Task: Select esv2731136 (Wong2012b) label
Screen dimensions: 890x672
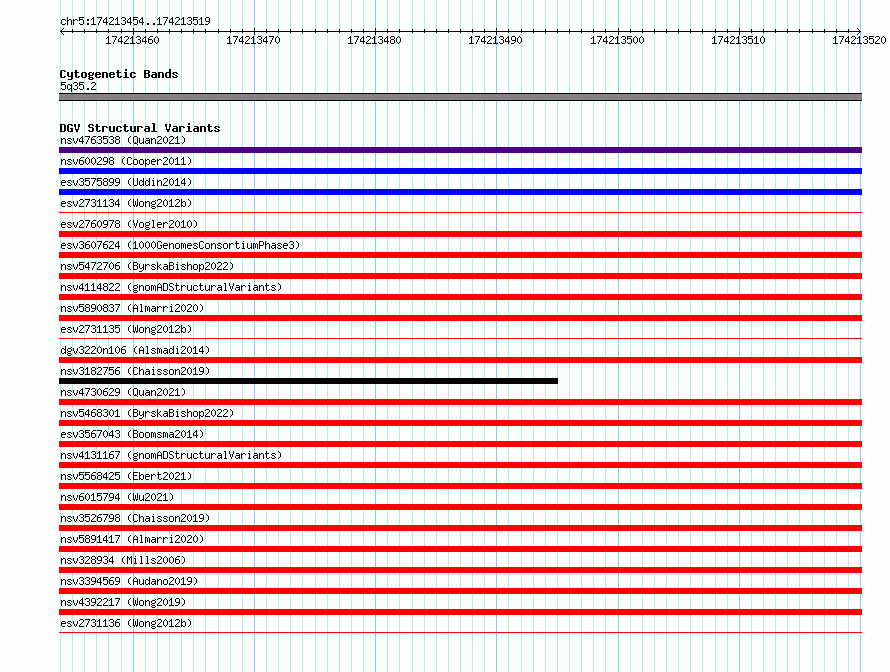Action: pyautogui.click(x=126, y=623)
